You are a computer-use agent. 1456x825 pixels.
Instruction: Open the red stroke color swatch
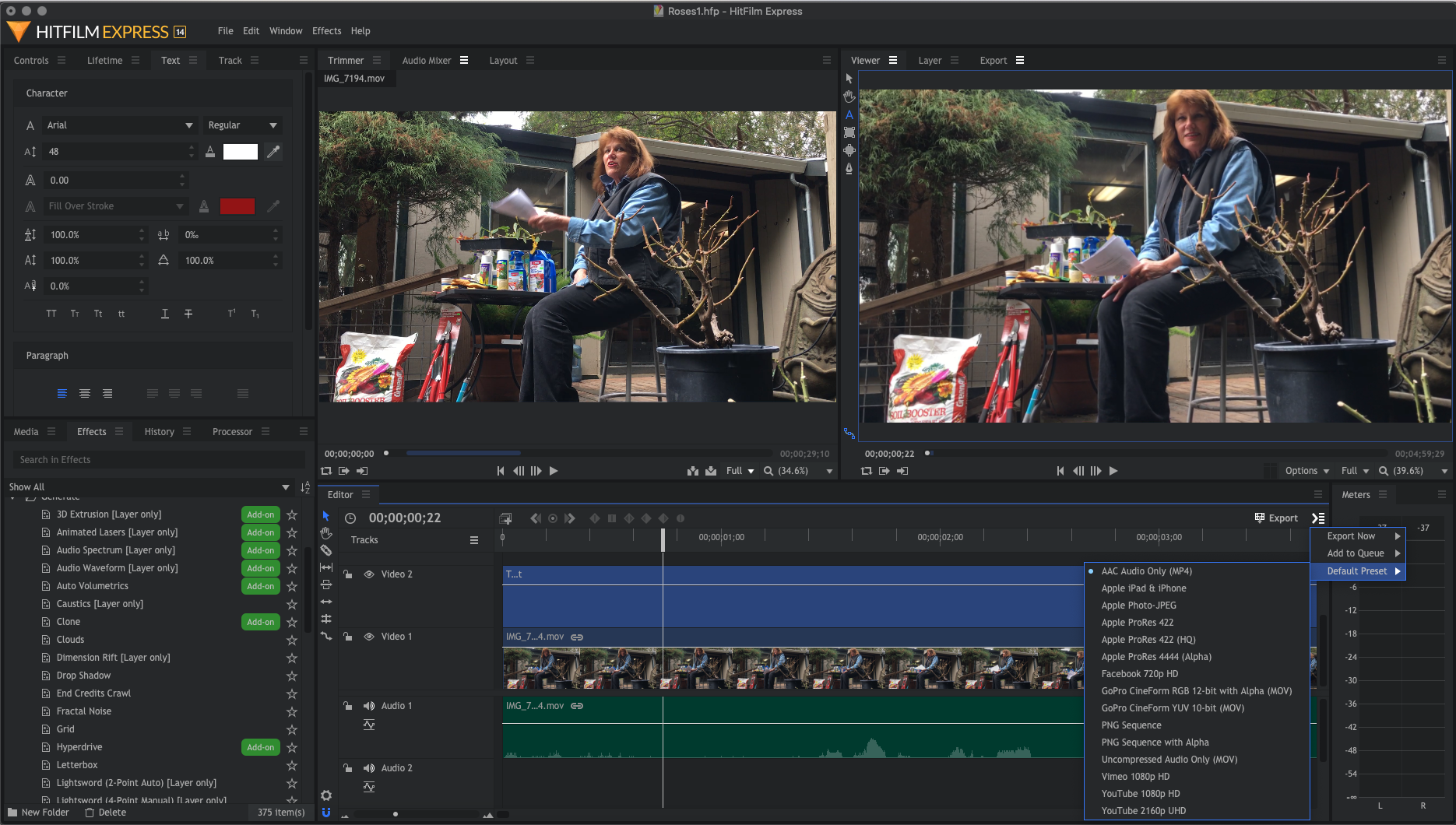coord(237,206)
